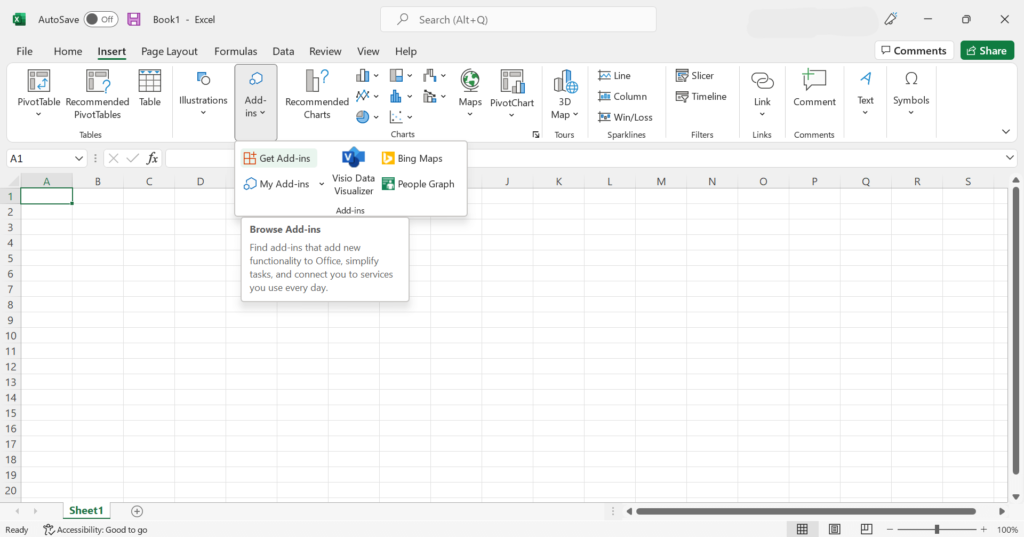Image resolution: width=1024 pixels, height=537 pixels.
Task: Open the Comments pane button
Action: 913,51
